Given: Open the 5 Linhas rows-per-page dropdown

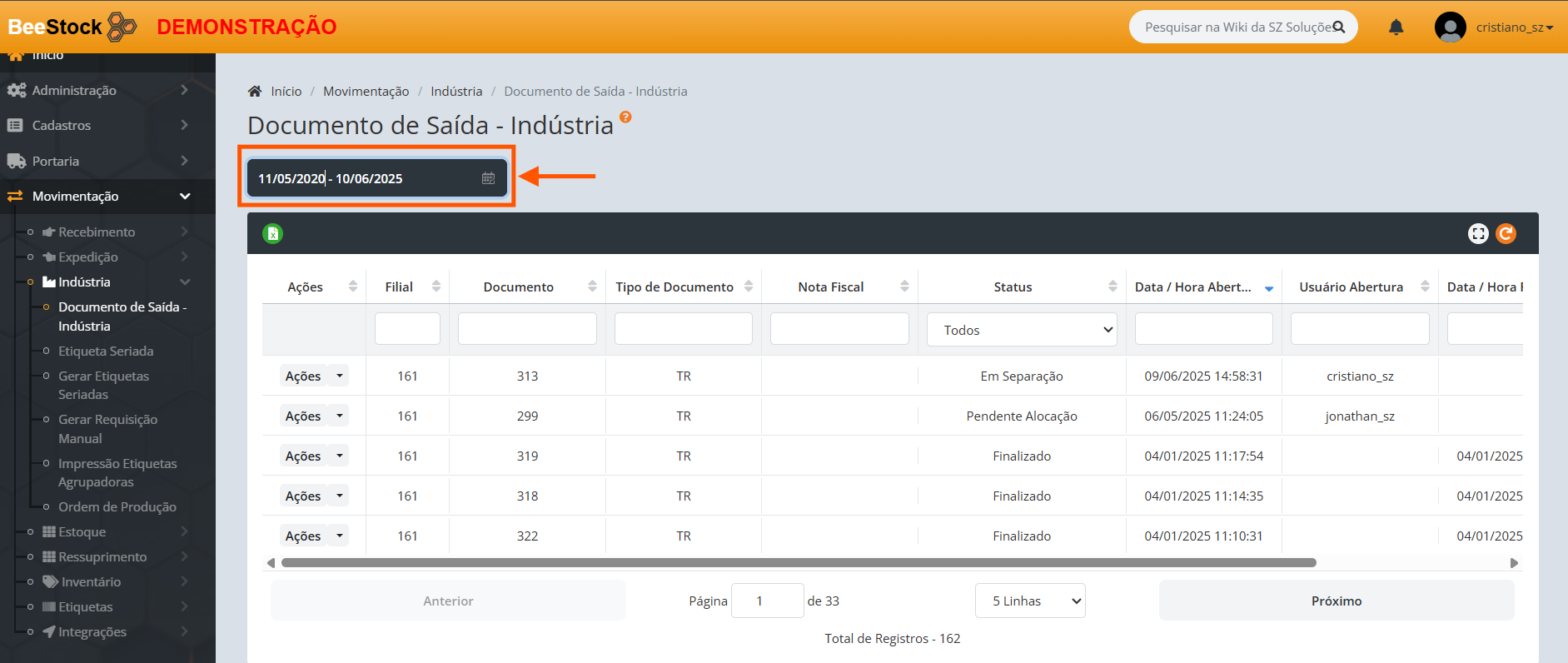Looking at the screenshot, I should pos(1029,601).
